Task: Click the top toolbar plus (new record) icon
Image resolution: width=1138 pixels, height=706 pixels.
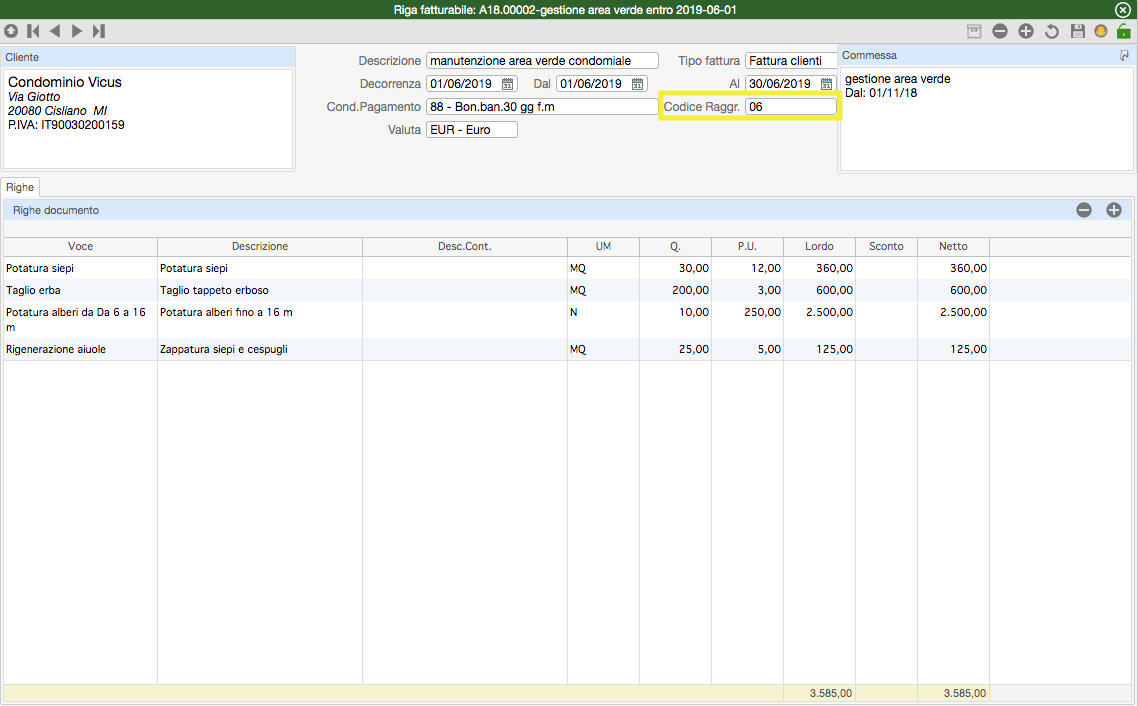Action: pos(1026,30)
